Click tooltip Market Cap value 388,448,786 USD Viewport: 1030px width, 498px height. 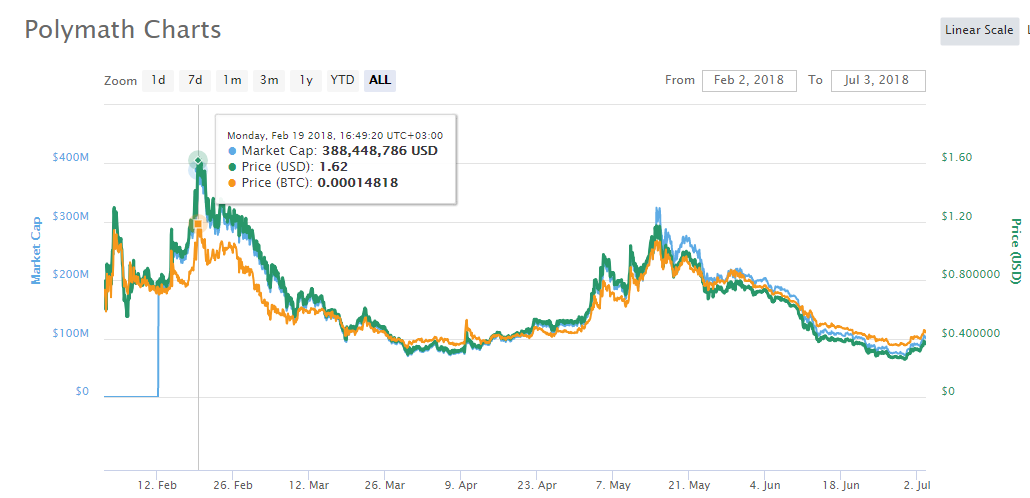[x=380, y=150]
